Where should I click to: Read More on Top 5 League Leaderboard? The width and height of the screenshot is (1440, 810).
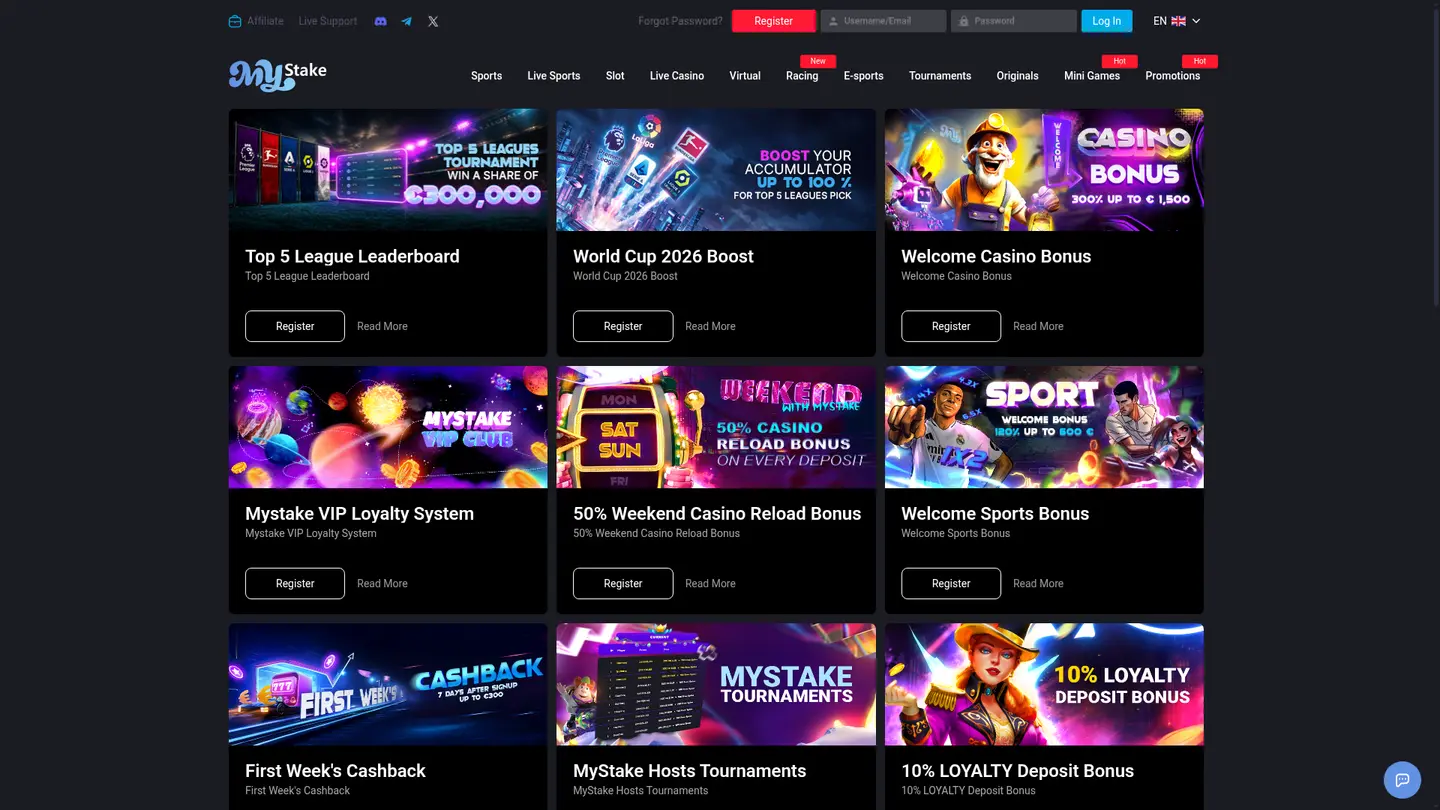pos(382,326)
